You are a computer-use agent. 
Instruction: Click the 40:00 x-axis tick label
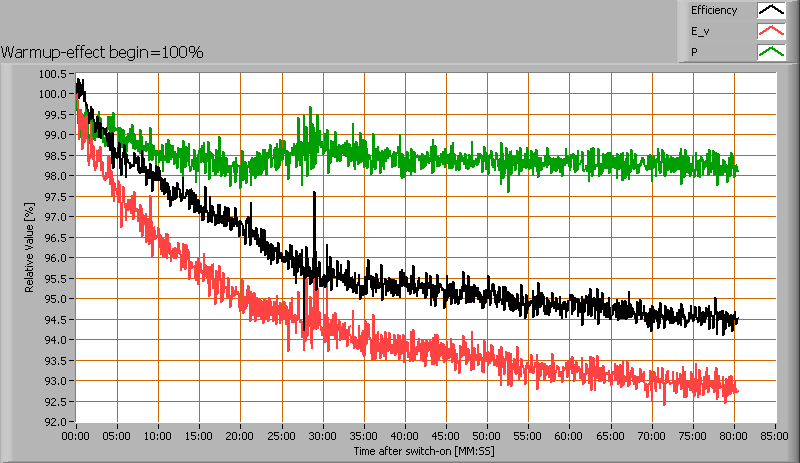405,436
